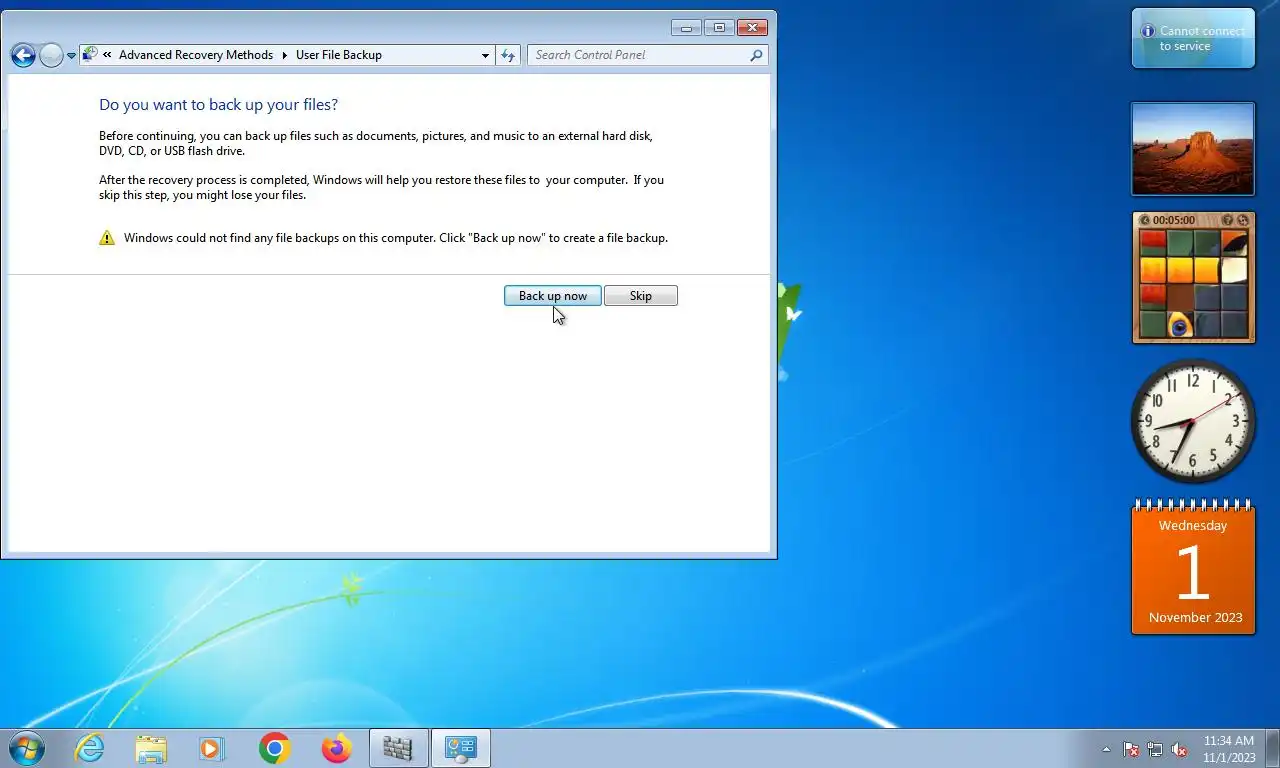Click the analog clock gadget
The width and height of the screenshot is (1280, 768).
(1193, 421)
